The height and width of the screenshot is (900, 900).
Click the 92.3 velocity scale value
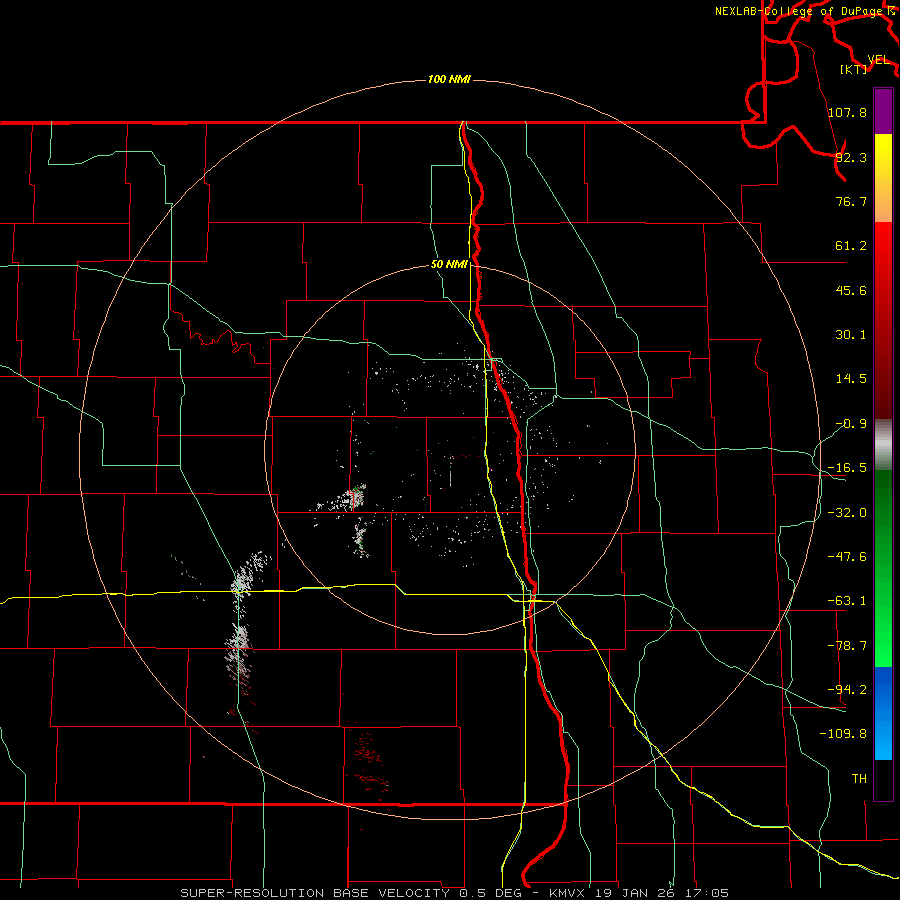851,157
